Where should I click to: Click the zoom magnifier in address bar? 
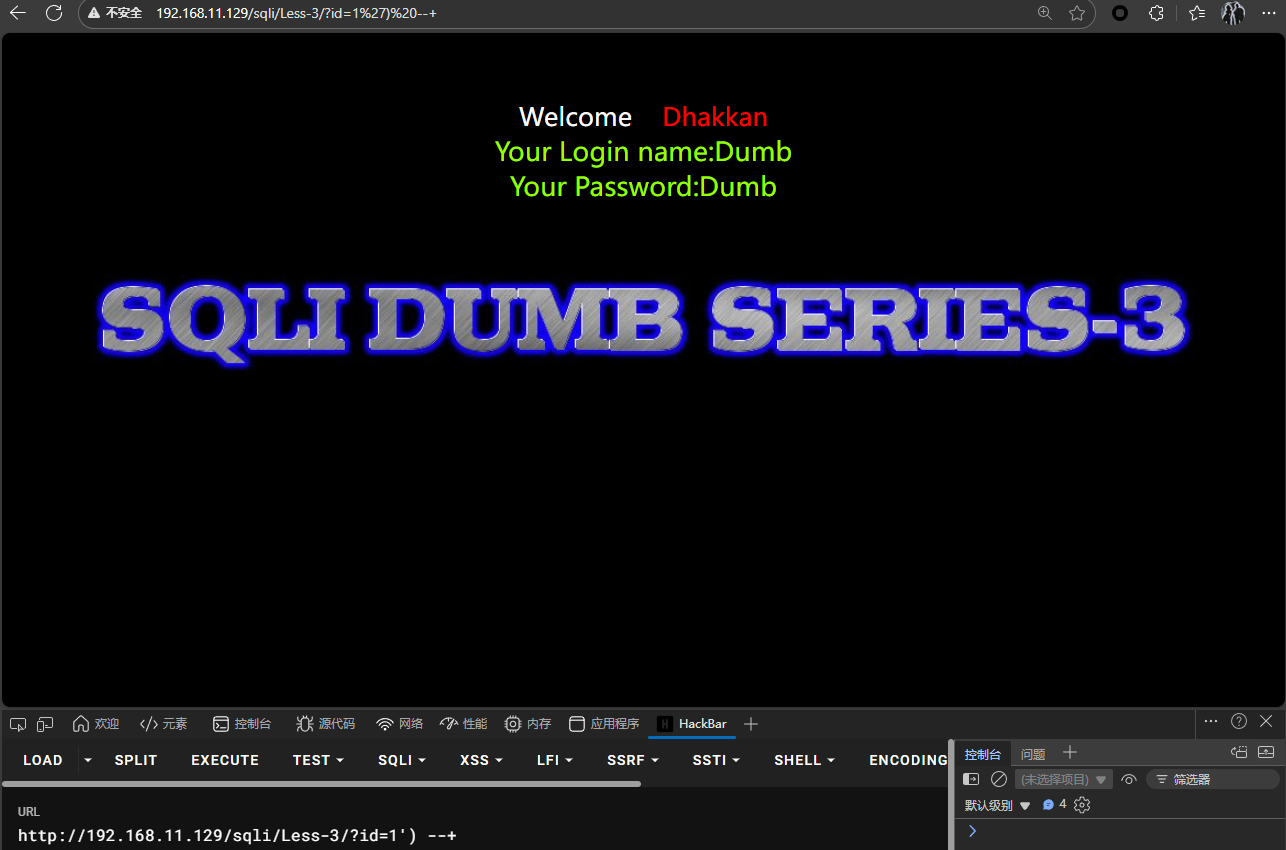click(1044, 13)
